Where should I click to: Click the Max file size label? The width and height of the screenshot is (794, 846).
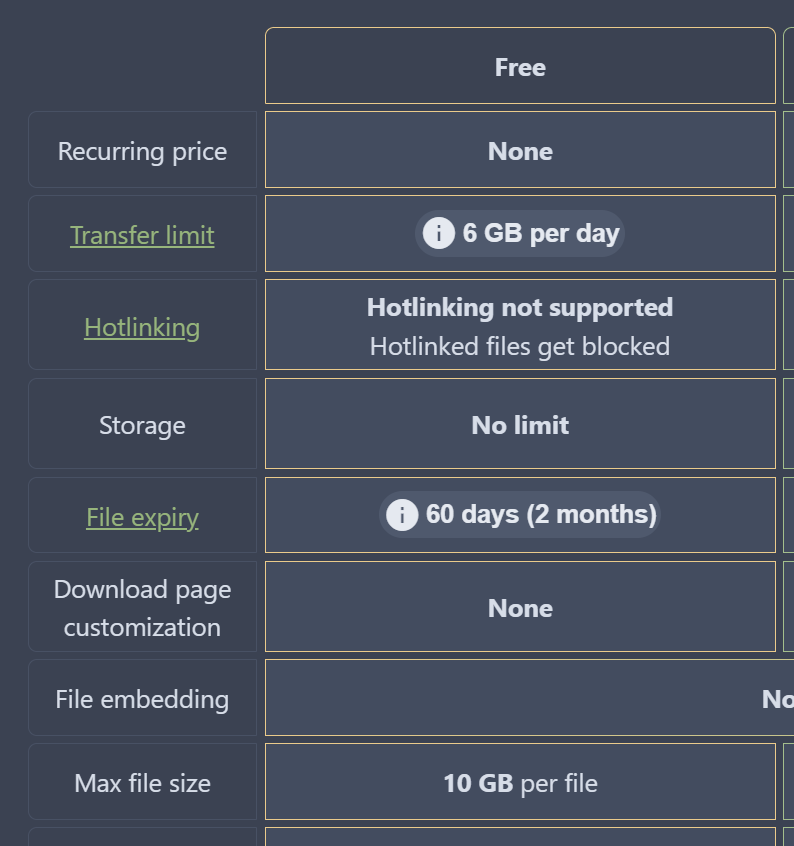pos(142,783)
